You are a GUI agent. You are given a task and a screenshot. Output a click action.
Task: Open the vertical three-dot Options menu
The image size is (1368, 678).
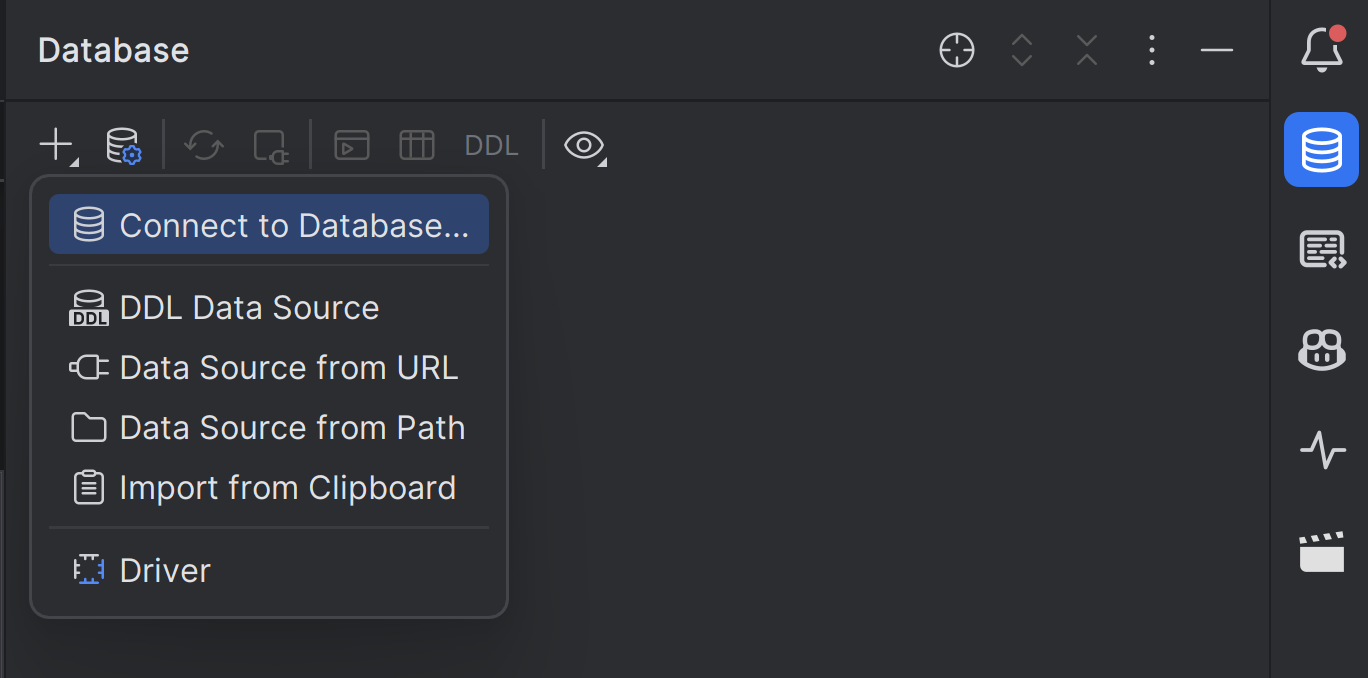1152,50
